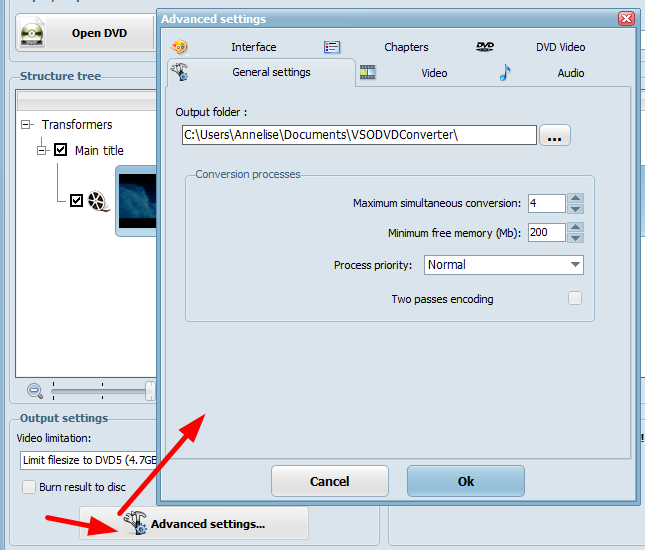
Task: Open Advanced settings... button
Action: [194, 523]
